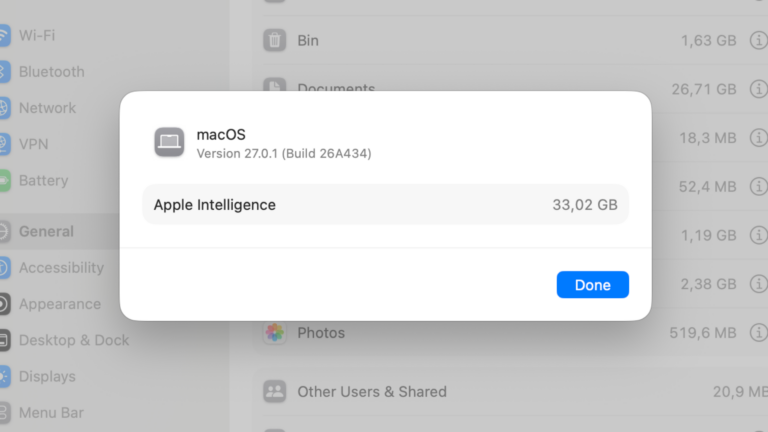Select the Bin storage row label
The image size is (768, 432).
(x=308, y=40)
